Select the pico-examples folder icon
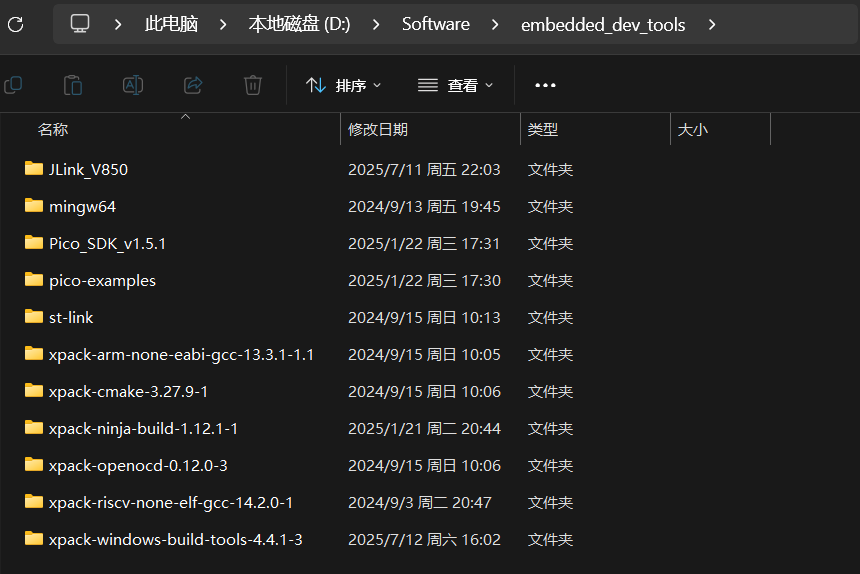 click(x=34, y=280)
